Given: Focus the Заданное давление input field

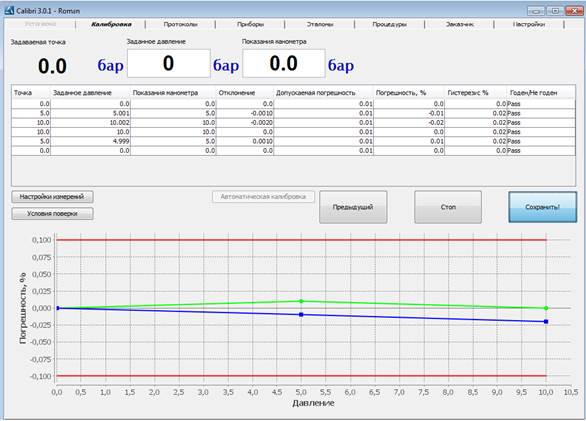Looking at the screenshot, I should click(169, 64).
